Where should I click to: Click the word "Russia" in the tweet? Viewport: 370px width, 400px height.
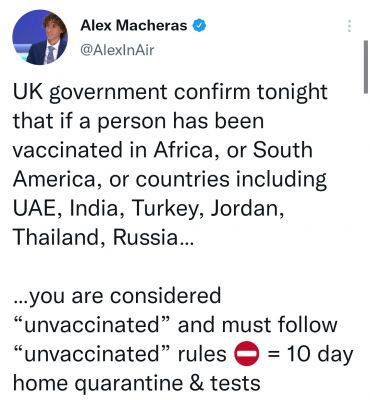pos(145,237)
